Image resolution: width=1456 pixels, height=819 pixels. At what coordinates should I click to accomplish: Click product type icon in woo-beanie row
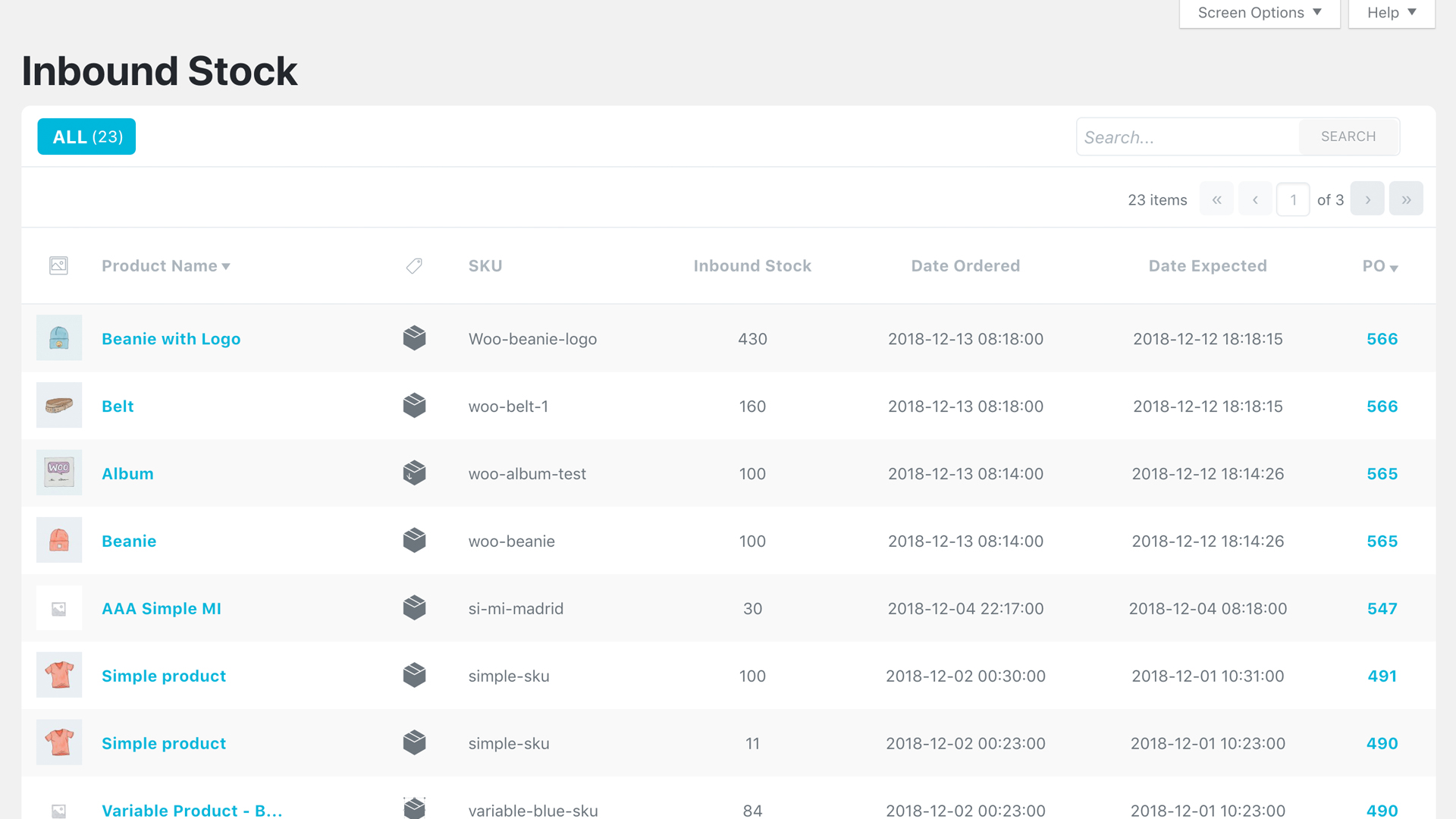[414, 540]
